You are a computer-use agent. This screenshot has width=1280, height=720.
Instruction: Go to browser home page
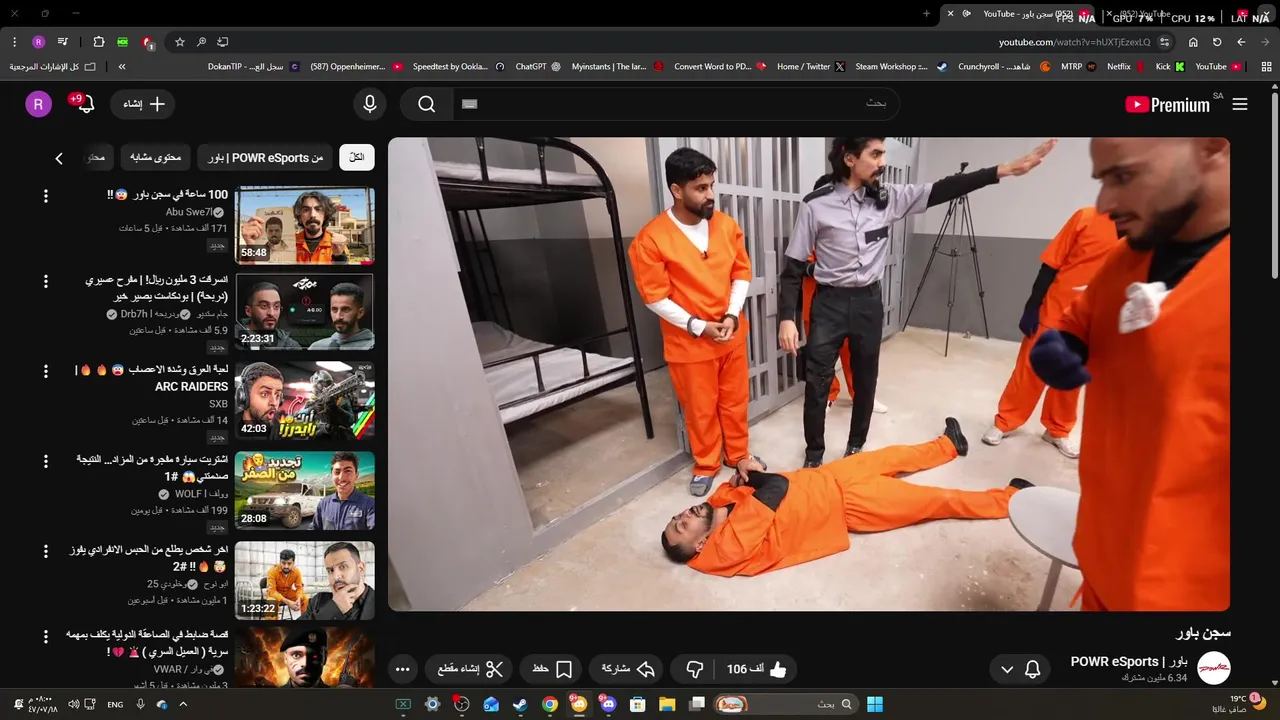coord(1193,42)
